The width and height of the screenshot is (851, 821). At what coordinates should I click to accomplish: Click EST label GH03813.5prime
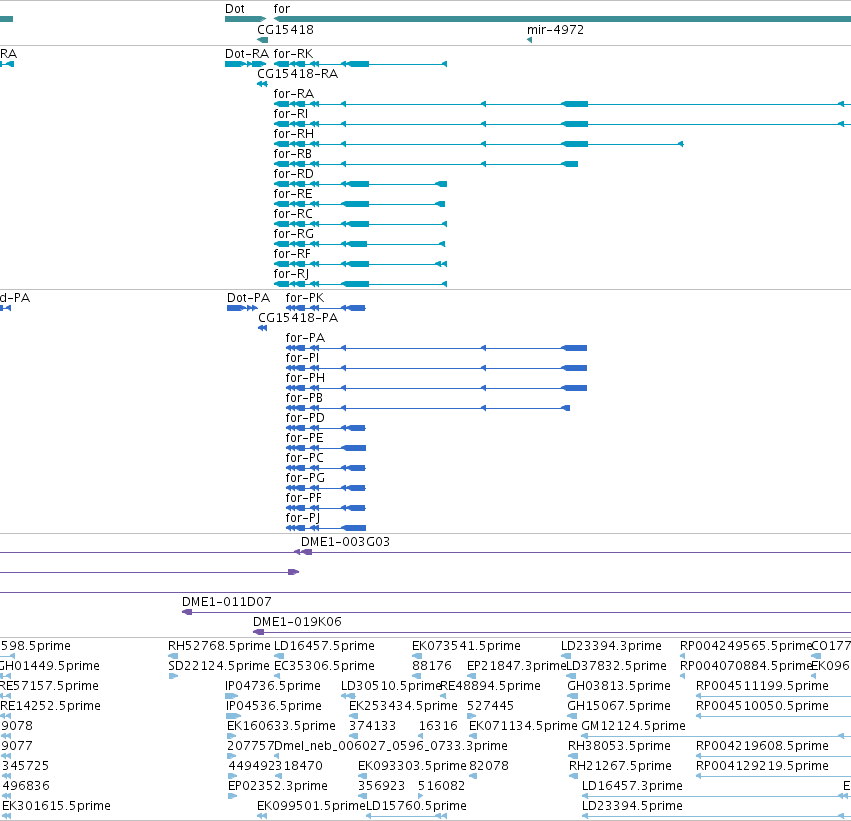tap(619, 686)
